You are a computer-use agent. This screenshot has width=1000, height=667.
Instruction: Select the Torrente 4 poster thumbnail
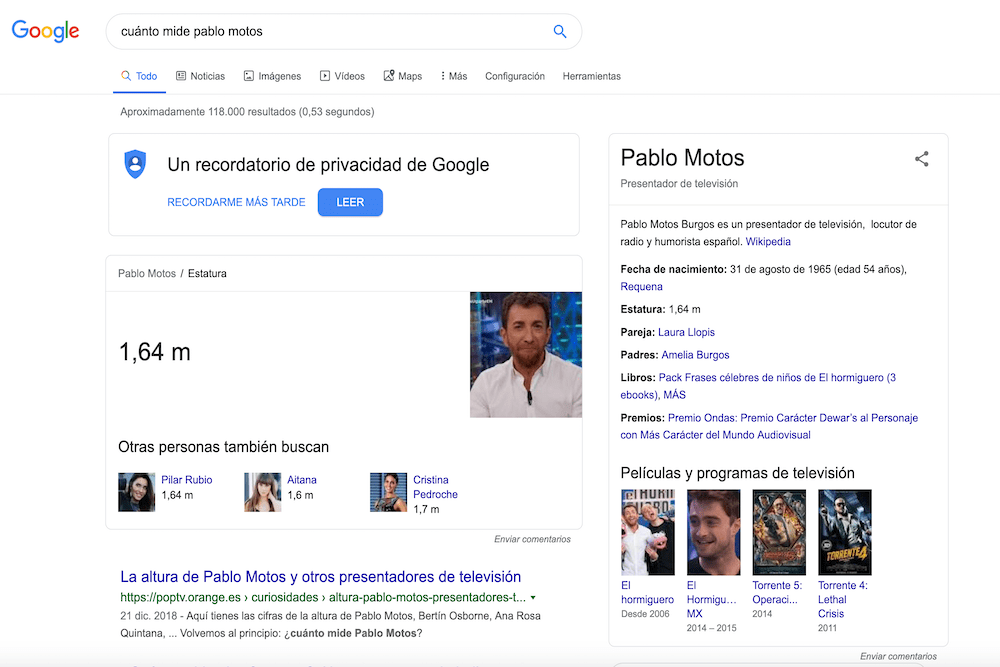tap(844, 532)
